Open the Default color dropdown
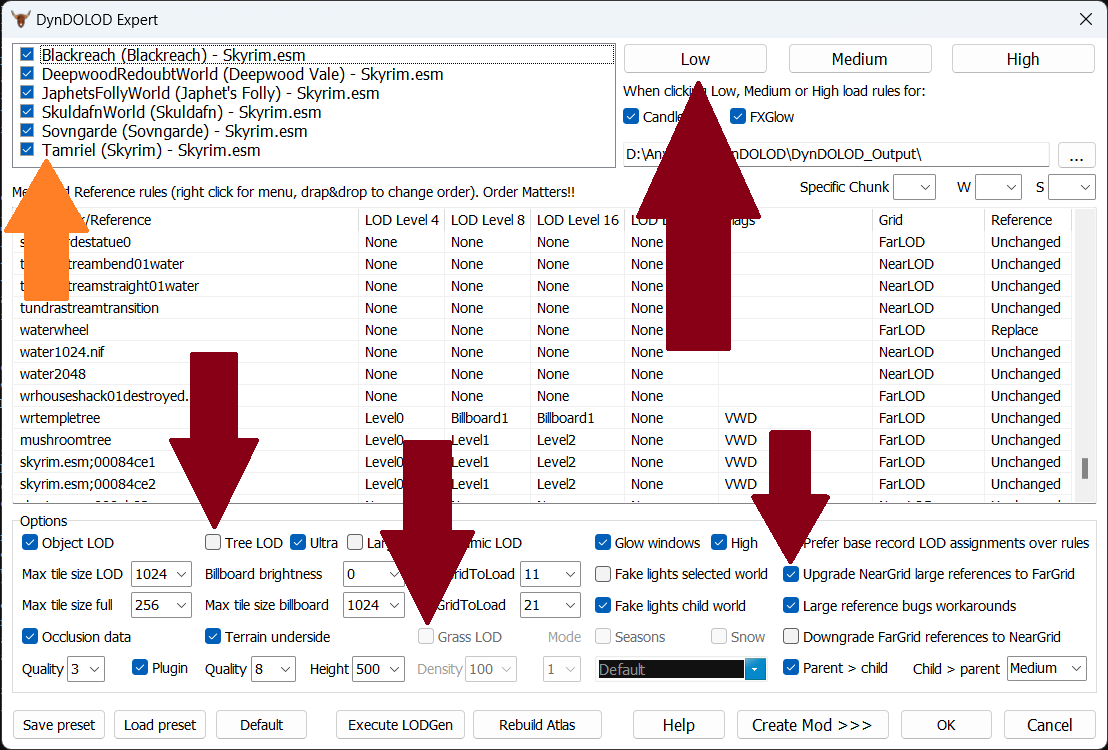The image size is (1108, 750). [755, 669]
